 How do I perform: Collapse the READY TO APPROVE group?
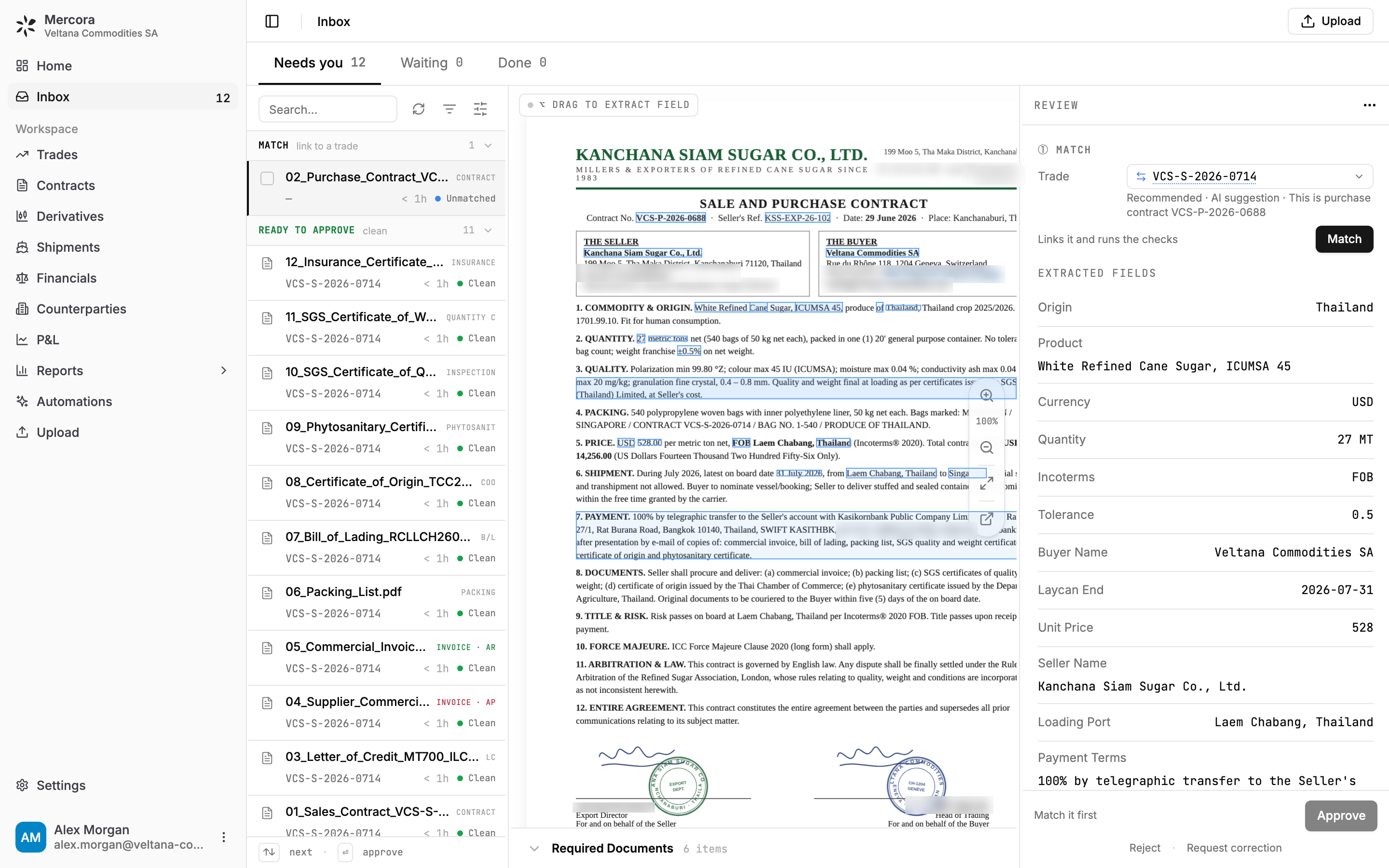pyautogui.click(x=489, y=230)
